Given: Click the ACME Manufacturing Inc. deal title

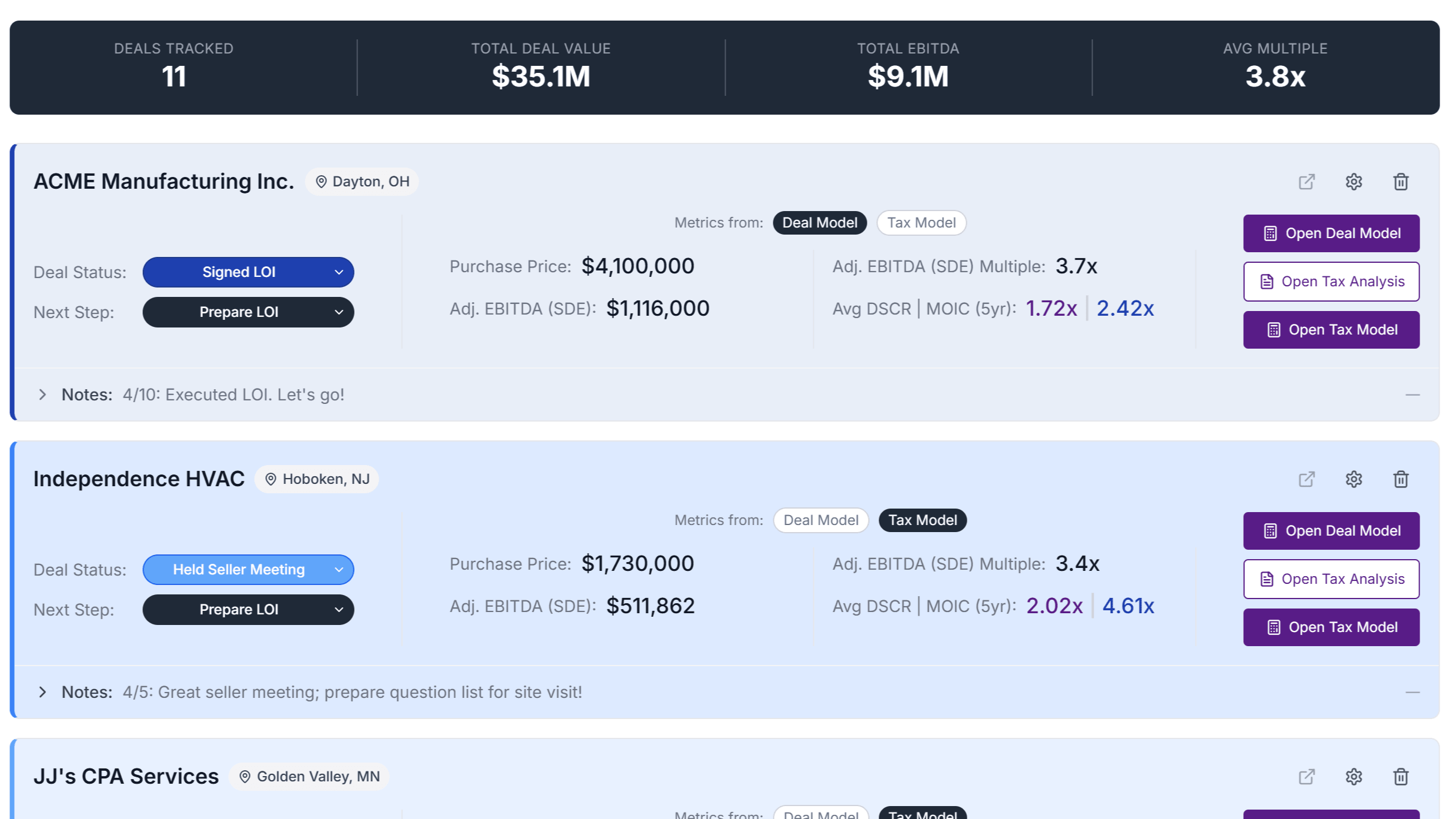Looking at the screenshot, I should [x=163, y=182].
